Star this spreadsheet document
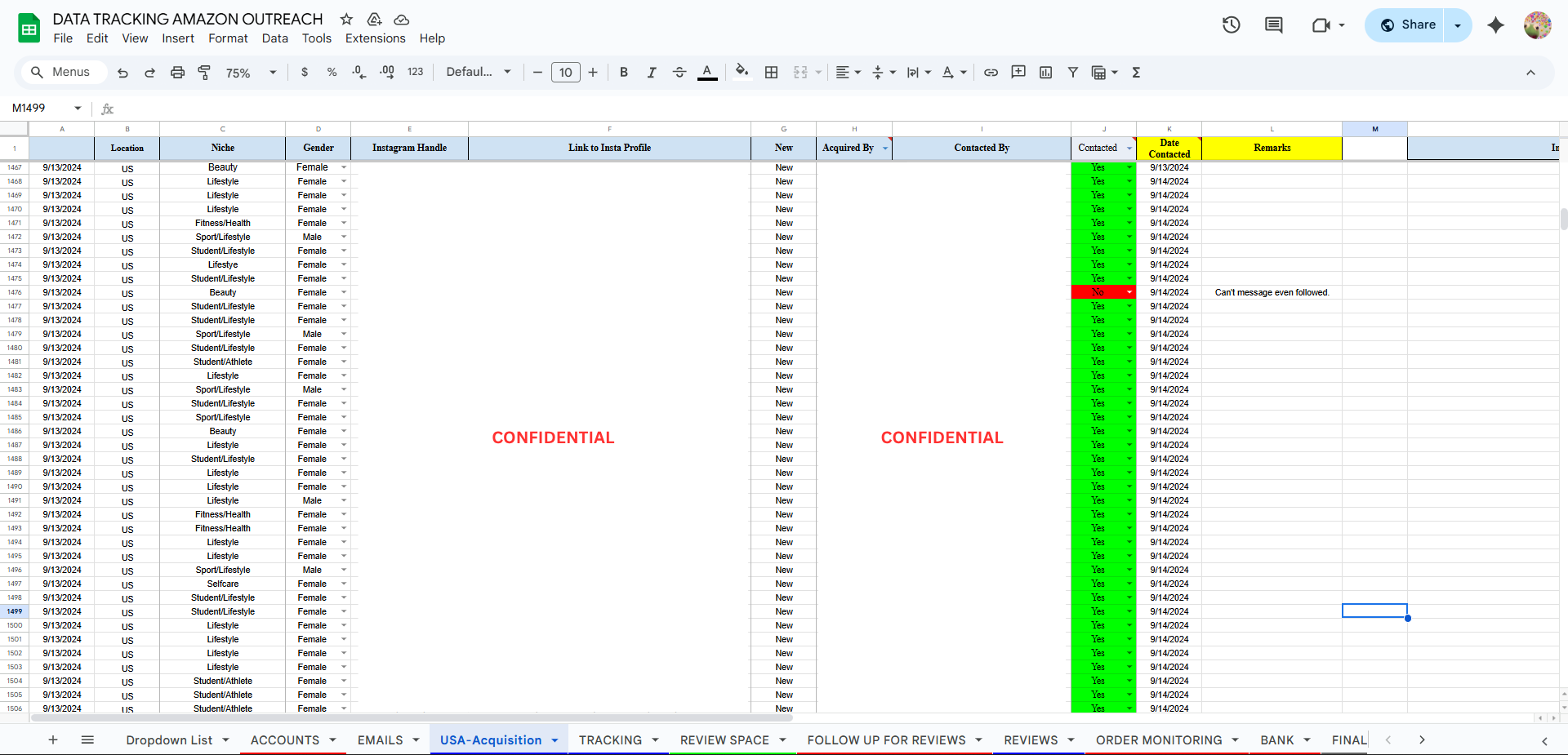This screenshot has width=1568, height=755. point(346,19)
